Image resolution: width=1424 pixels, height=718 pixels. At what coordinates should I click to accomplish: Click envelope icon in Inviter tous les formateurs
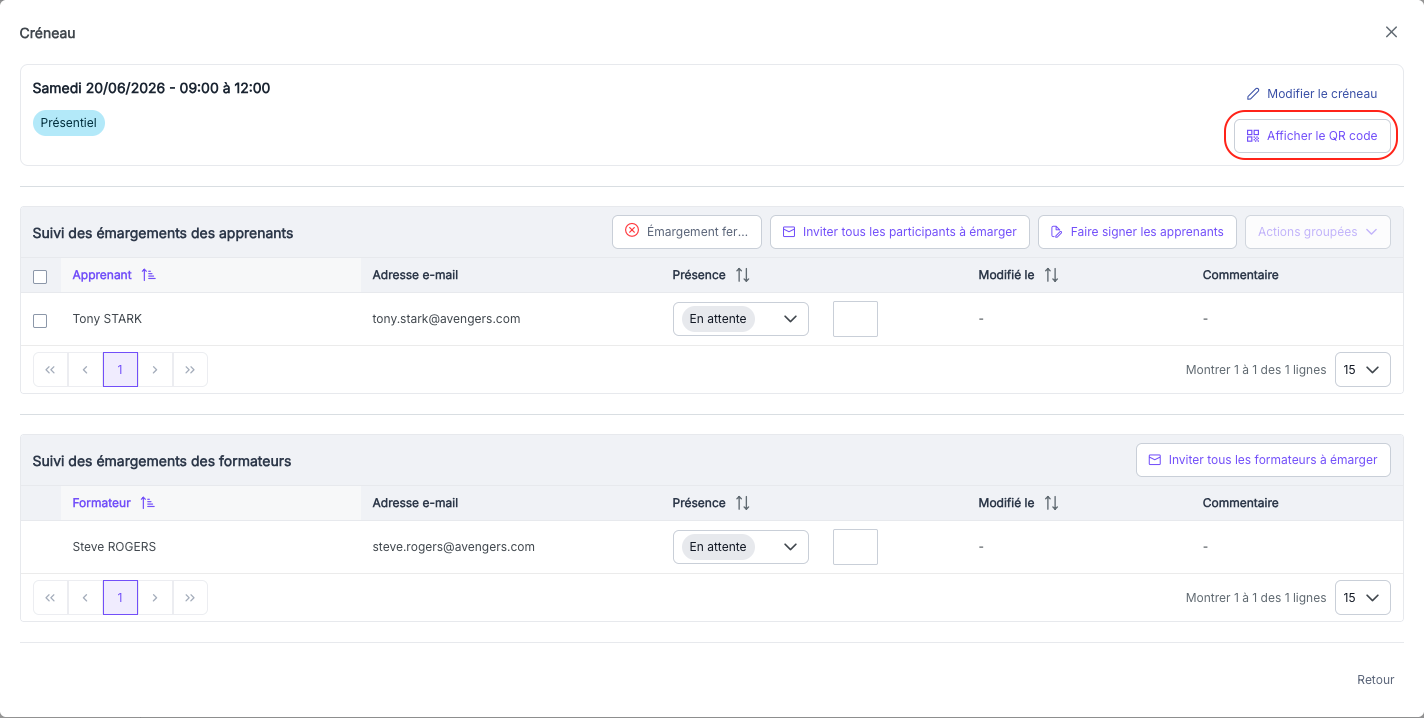coord(1155,460)
